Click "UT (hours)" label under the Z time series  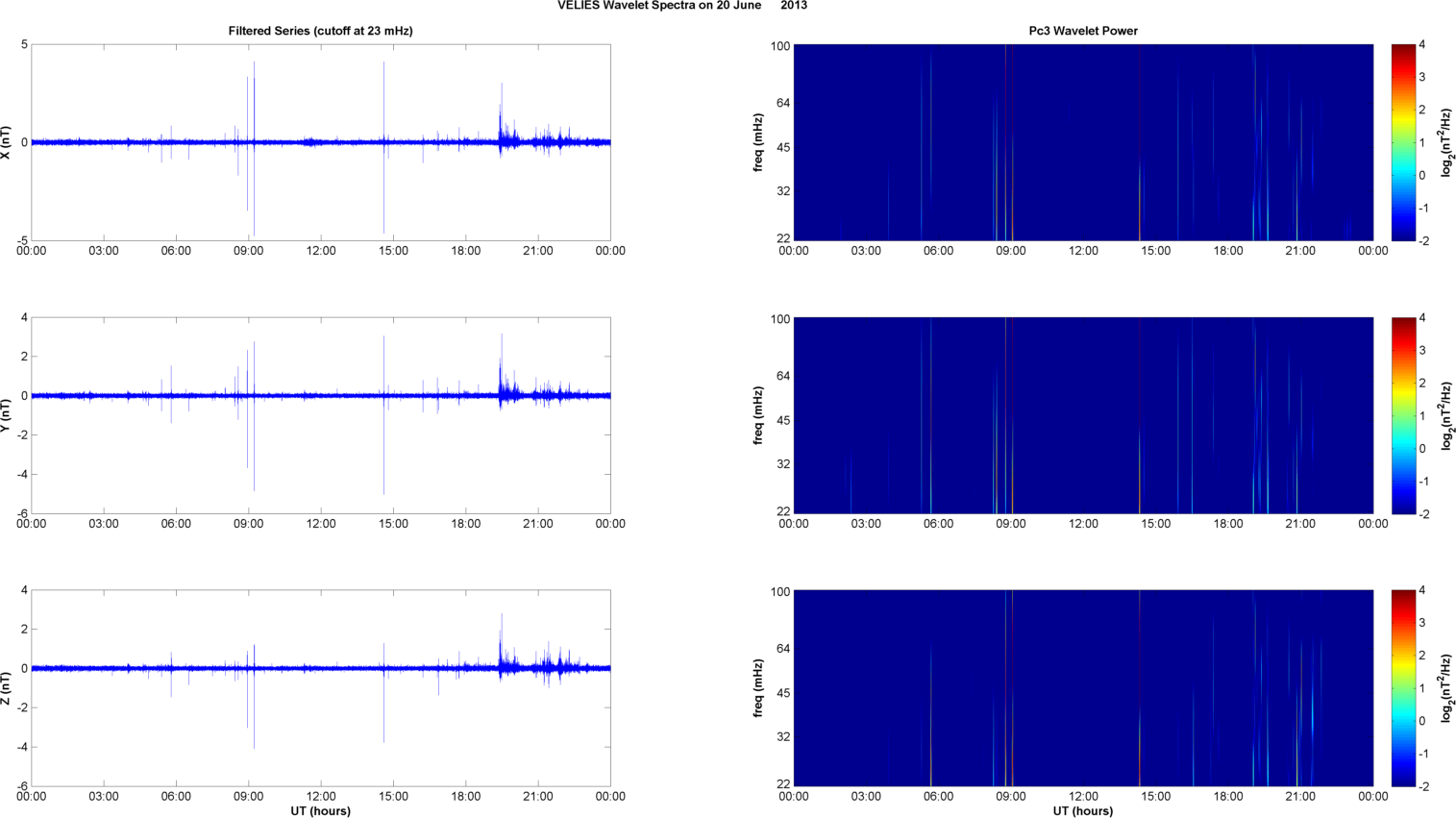320,811
